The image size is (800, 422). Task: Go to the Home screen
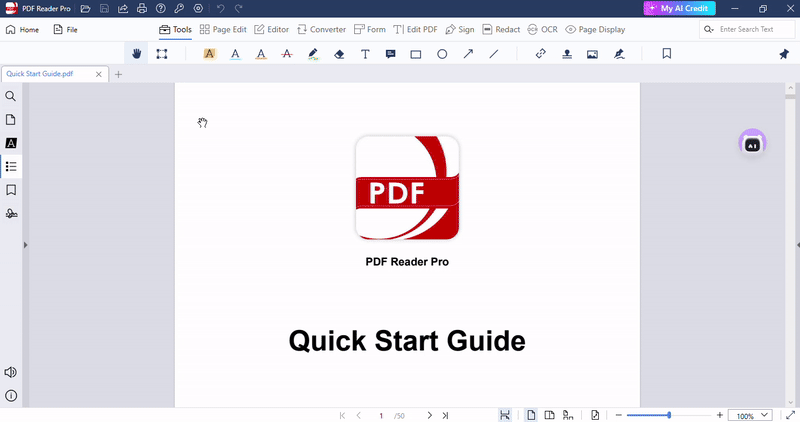(22, 30)
